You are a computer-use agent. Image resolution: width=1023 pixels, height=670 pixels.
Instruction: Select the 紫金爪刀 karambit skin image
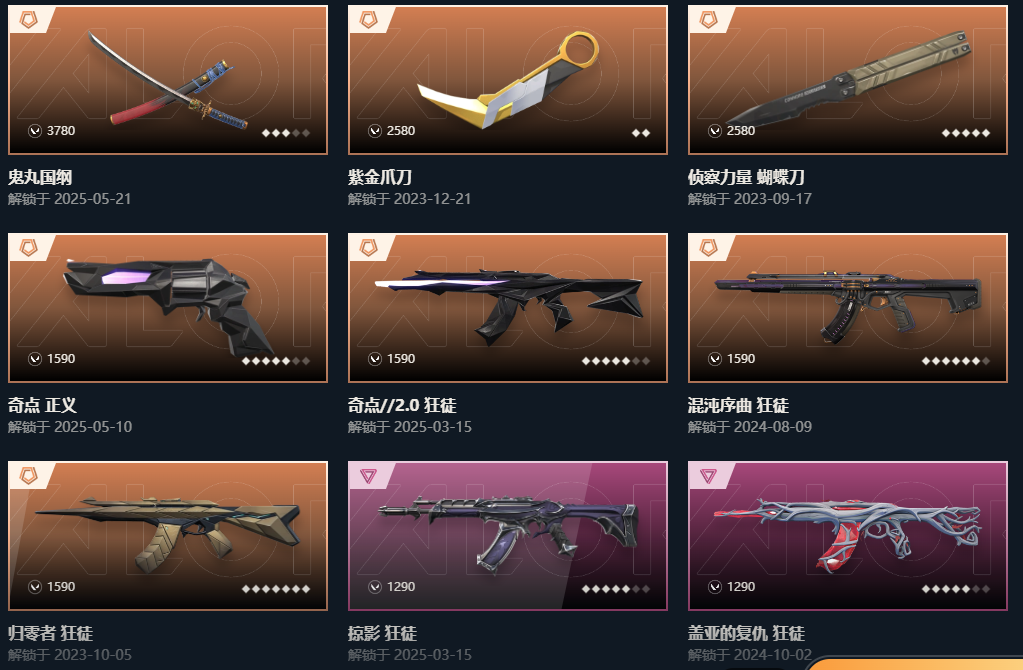click(x=508, y=80)
